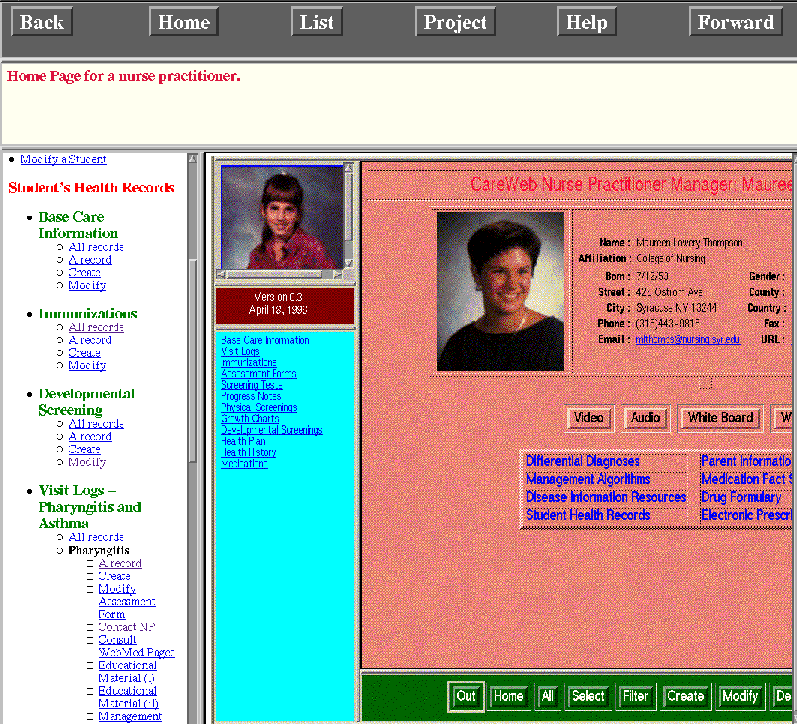
Task: Click Modify under Developmental Screening
Action: [87, 462]
